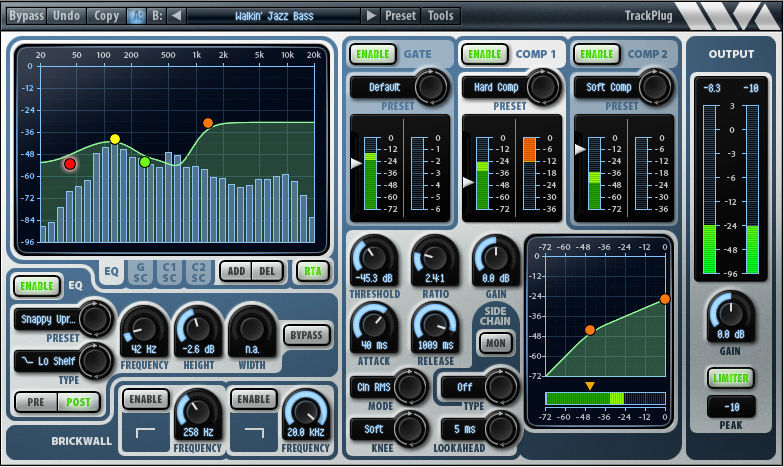Viewport: 783px width, 467px height.
Task: Toggle side chain MON monitoring
Action: pos(495,343)
